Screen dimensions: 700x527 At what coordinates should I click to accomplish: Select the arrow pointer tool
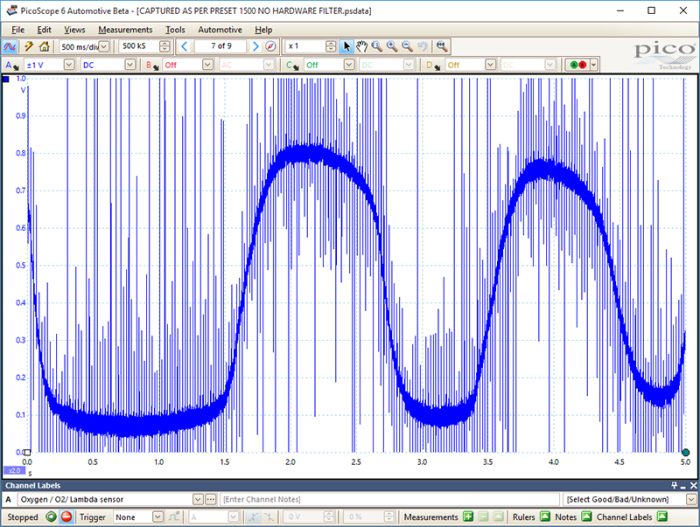point(346,46)
